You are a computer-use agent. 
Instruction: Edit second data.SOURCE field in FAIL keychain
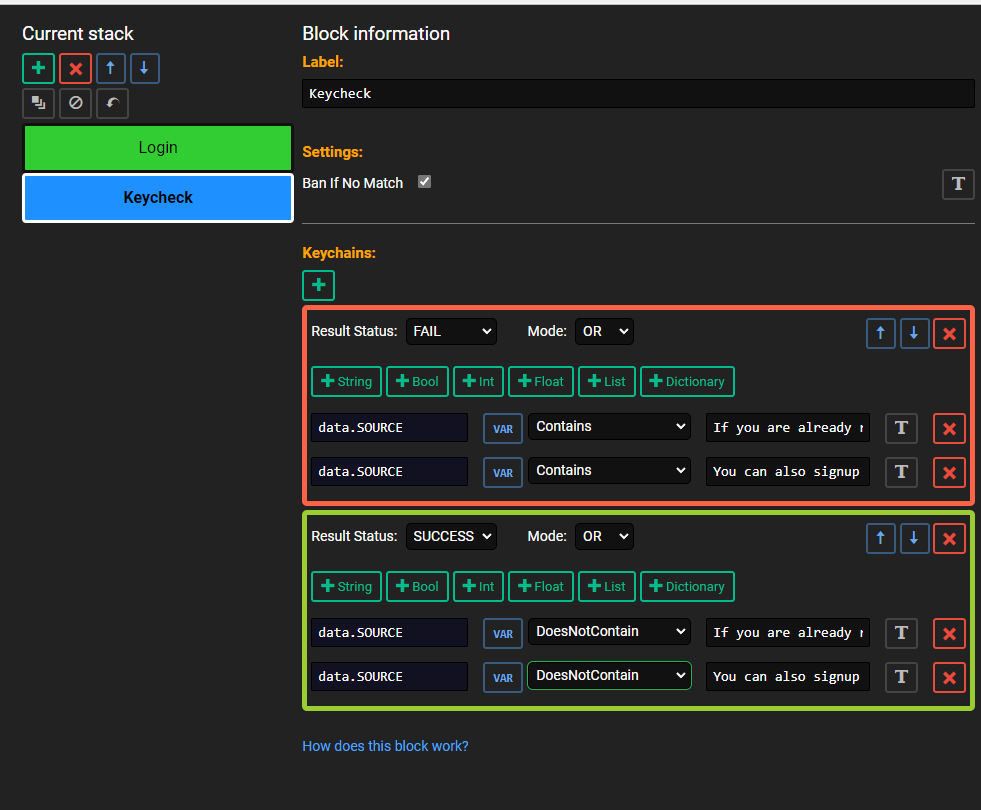(x=389, y=471)
